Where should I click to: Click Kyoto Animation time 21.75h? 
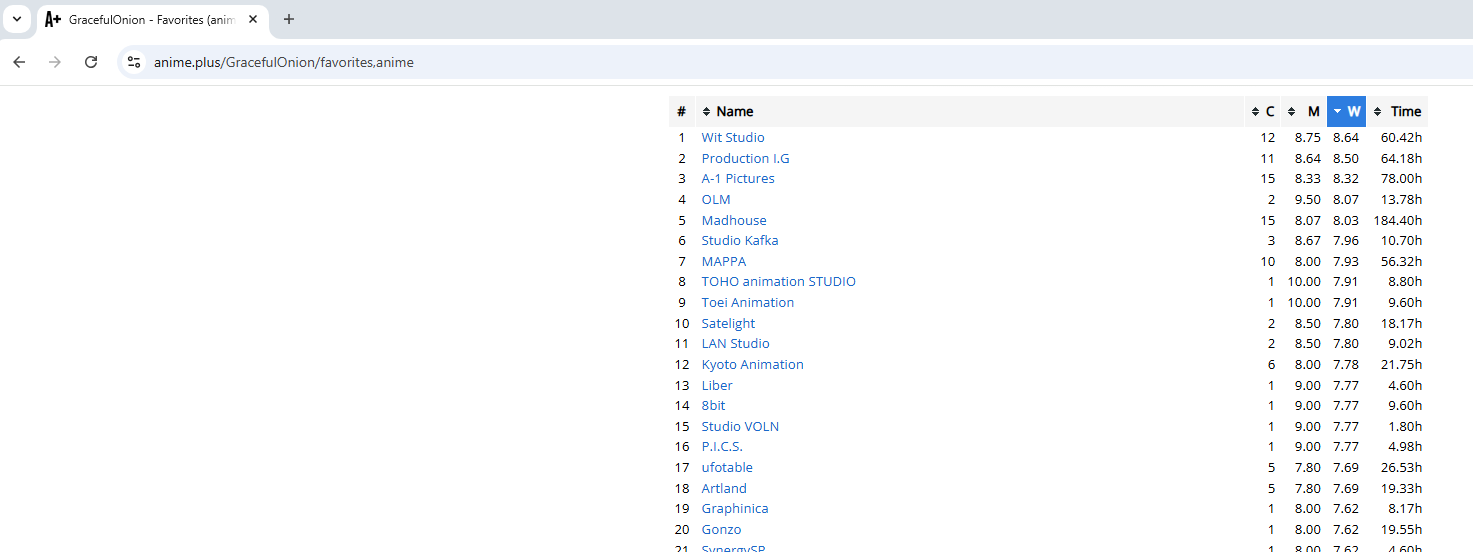pyautogui.click(x=1401, y=365)
